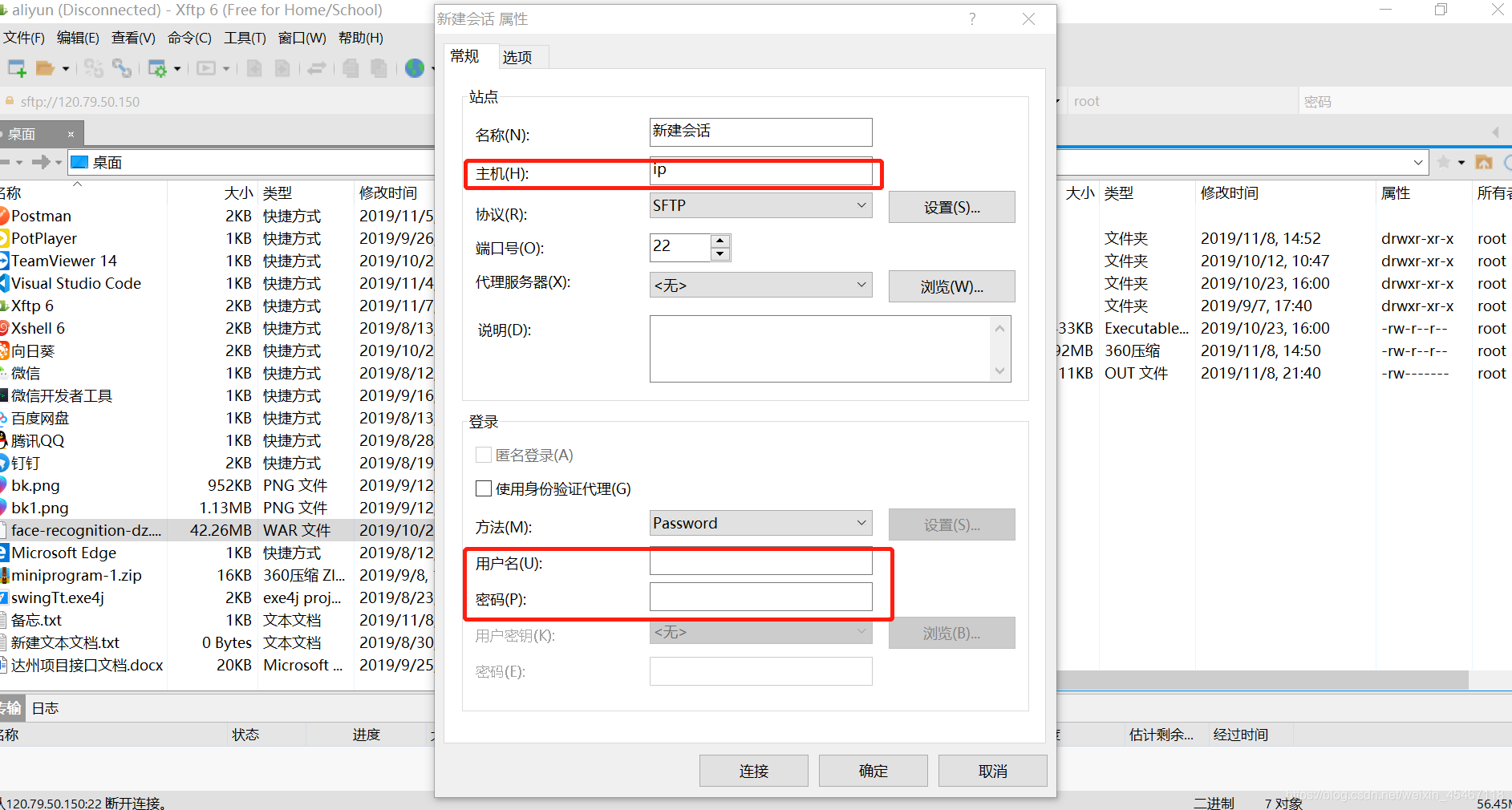
Task: Click the Visual Studio Code shortcut icon
Action: click(4, 283)
